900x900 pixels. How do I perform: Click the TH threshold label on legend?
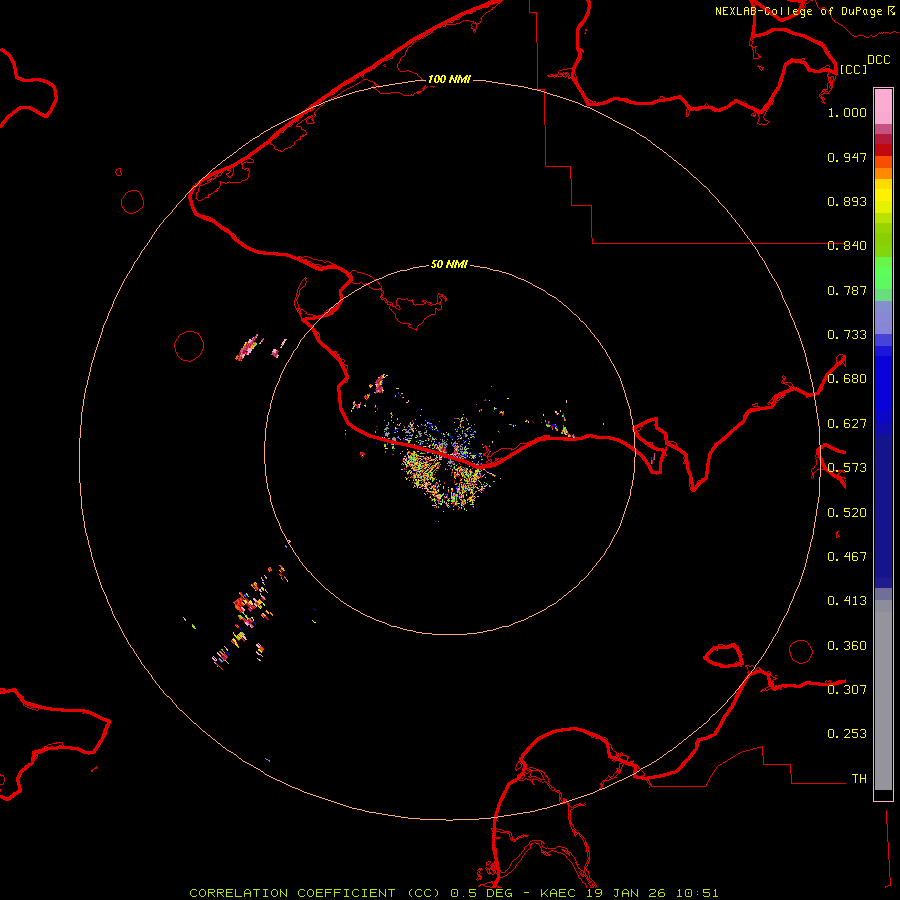(x=858, y=778)
